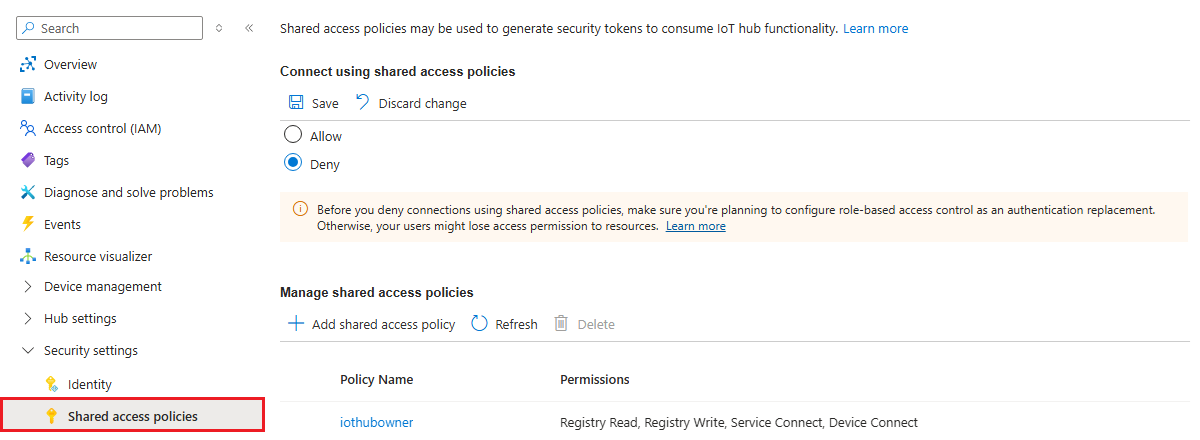Open Tags via its purple tag icon

[x=28, y=161]
